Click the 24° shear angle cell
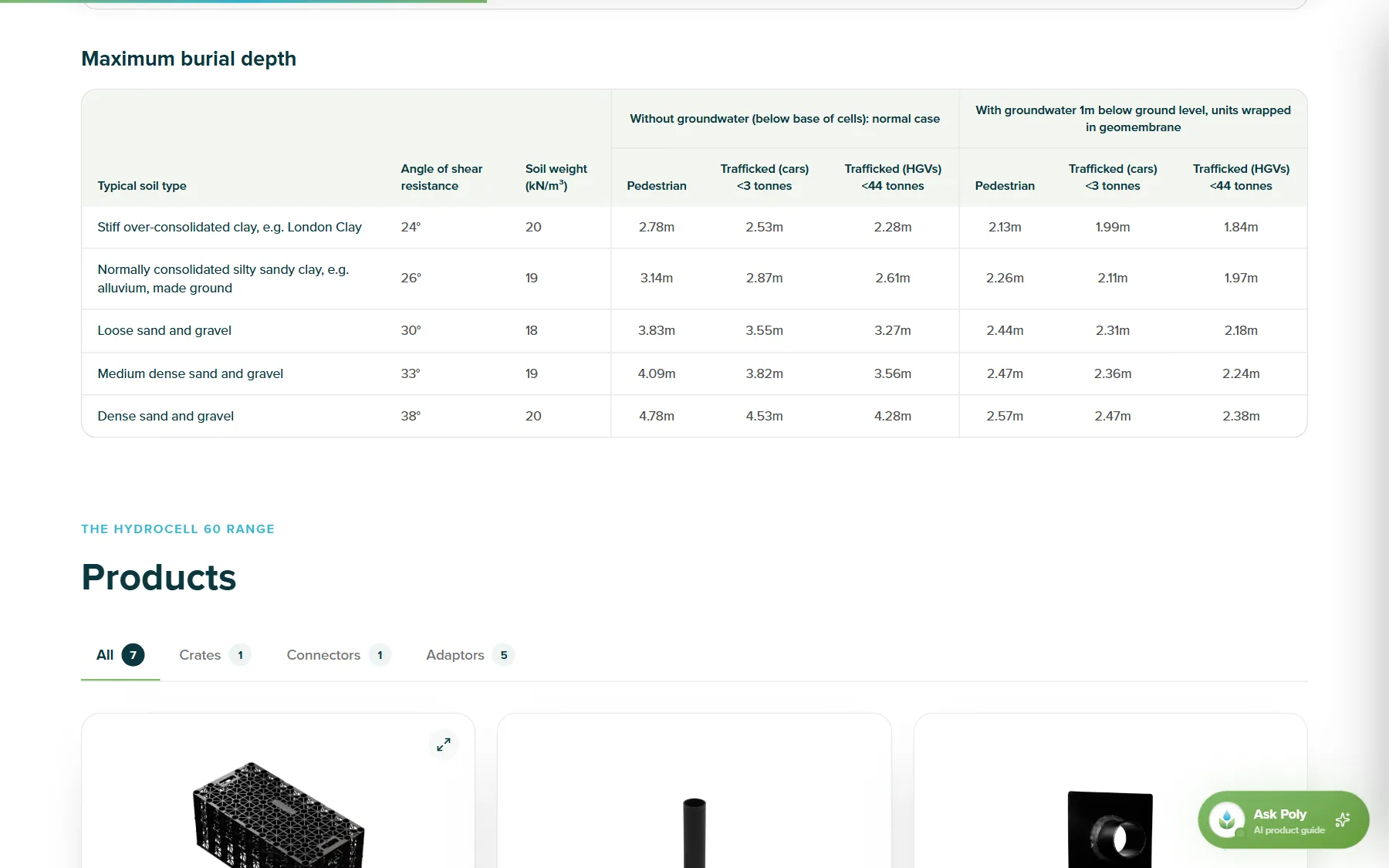Screen dimensions: 1389x868 click(411, 227)
